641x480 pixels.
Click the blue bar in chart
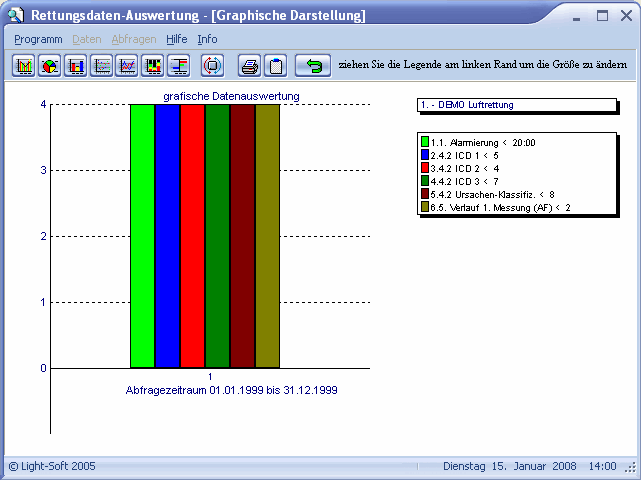[168, 236]
